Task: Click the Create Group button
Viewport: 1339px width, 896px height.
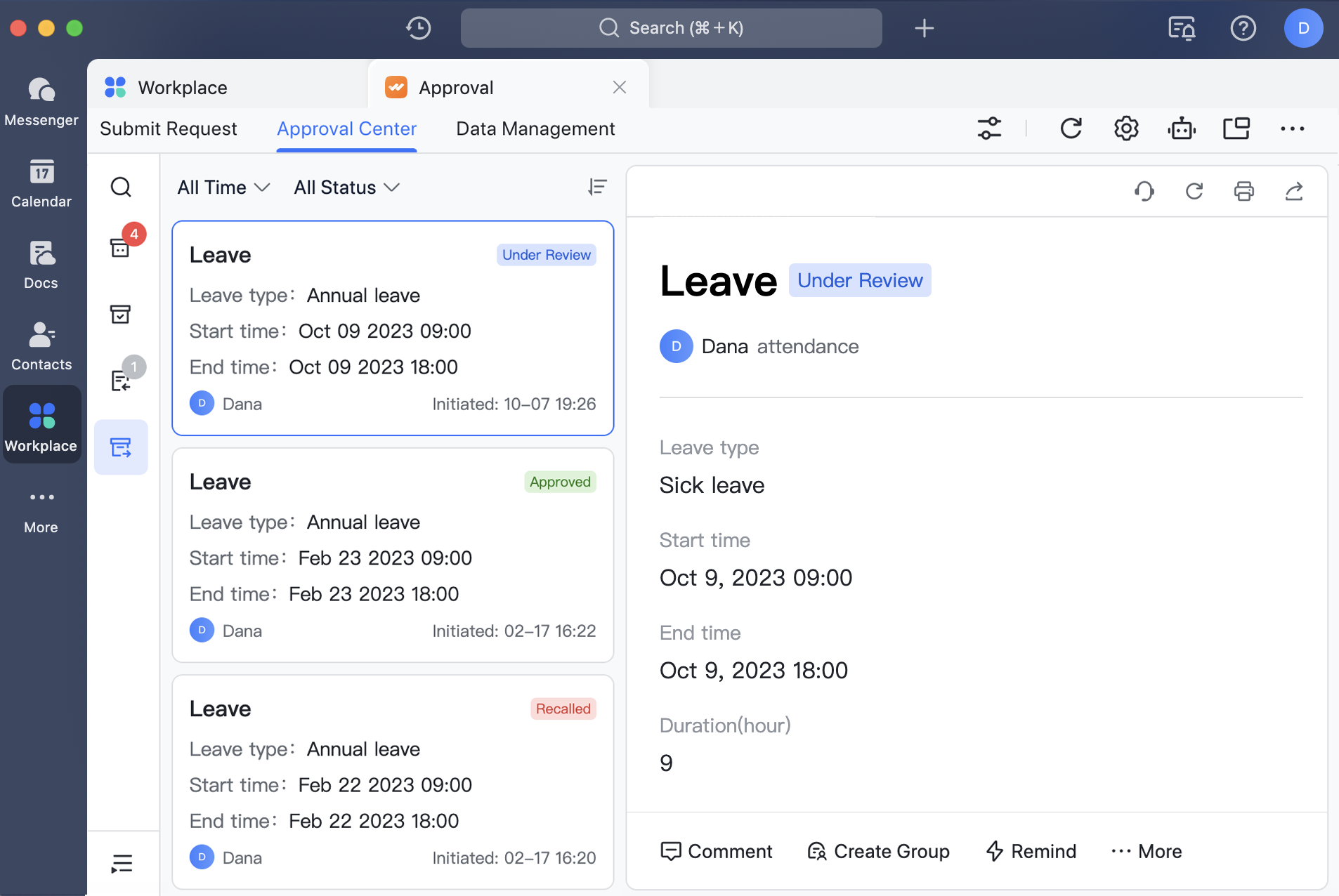Action: 877,851
